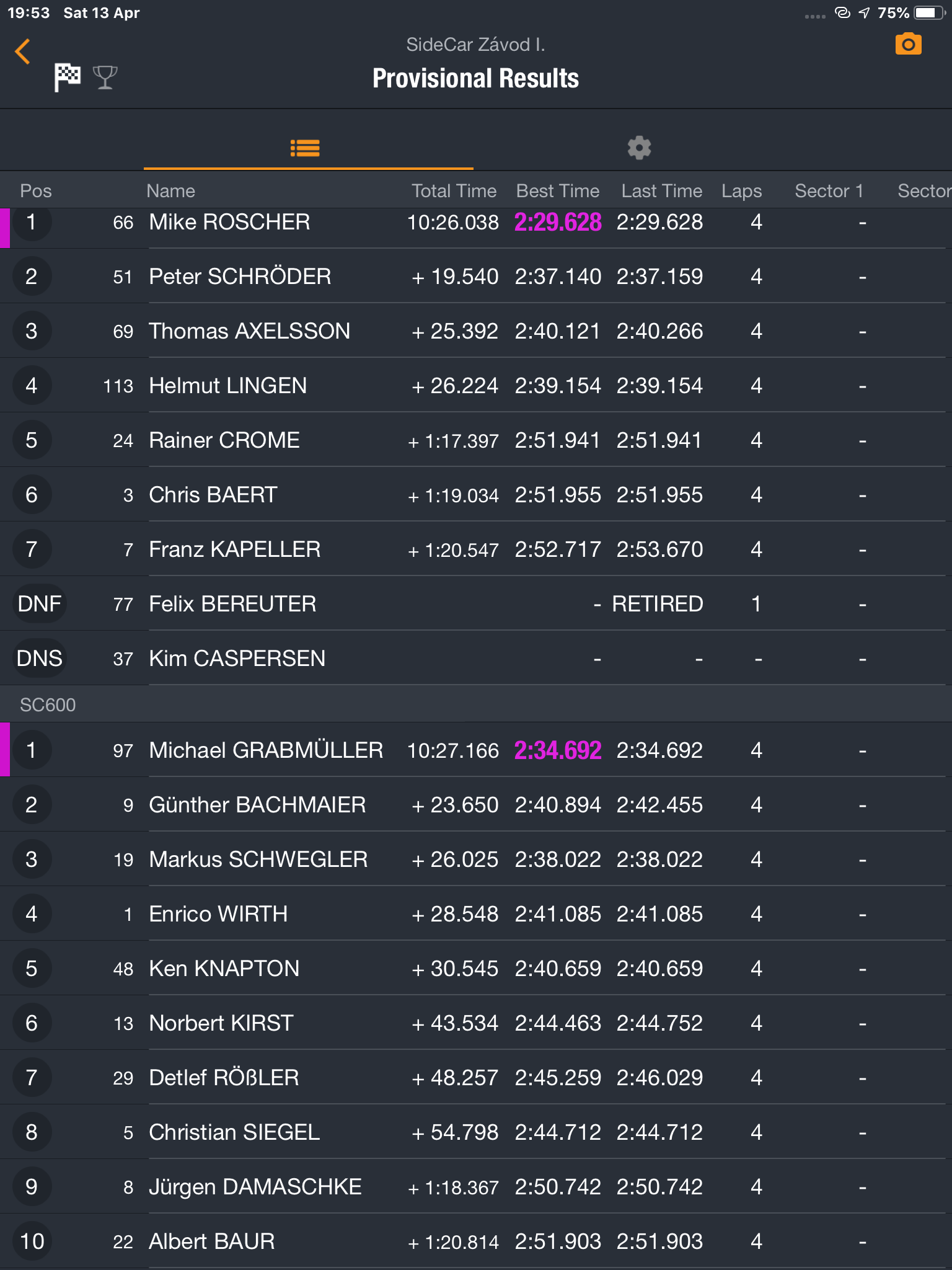Viewport: 952px width, 1270px height.
Task: Sort by the Laps column header
Action: (741, 191)
